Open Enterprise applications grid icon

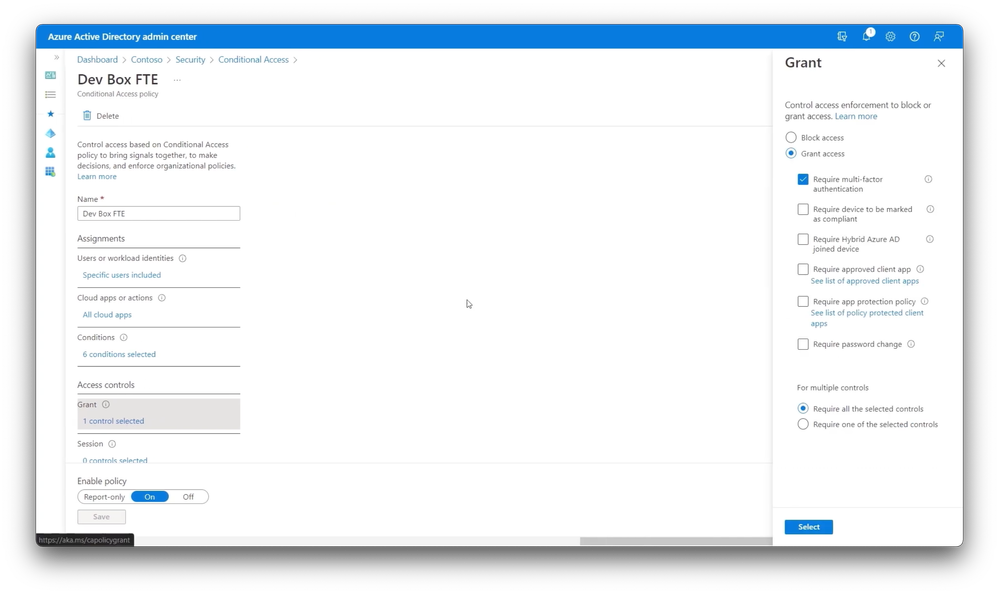coord(50,171)
